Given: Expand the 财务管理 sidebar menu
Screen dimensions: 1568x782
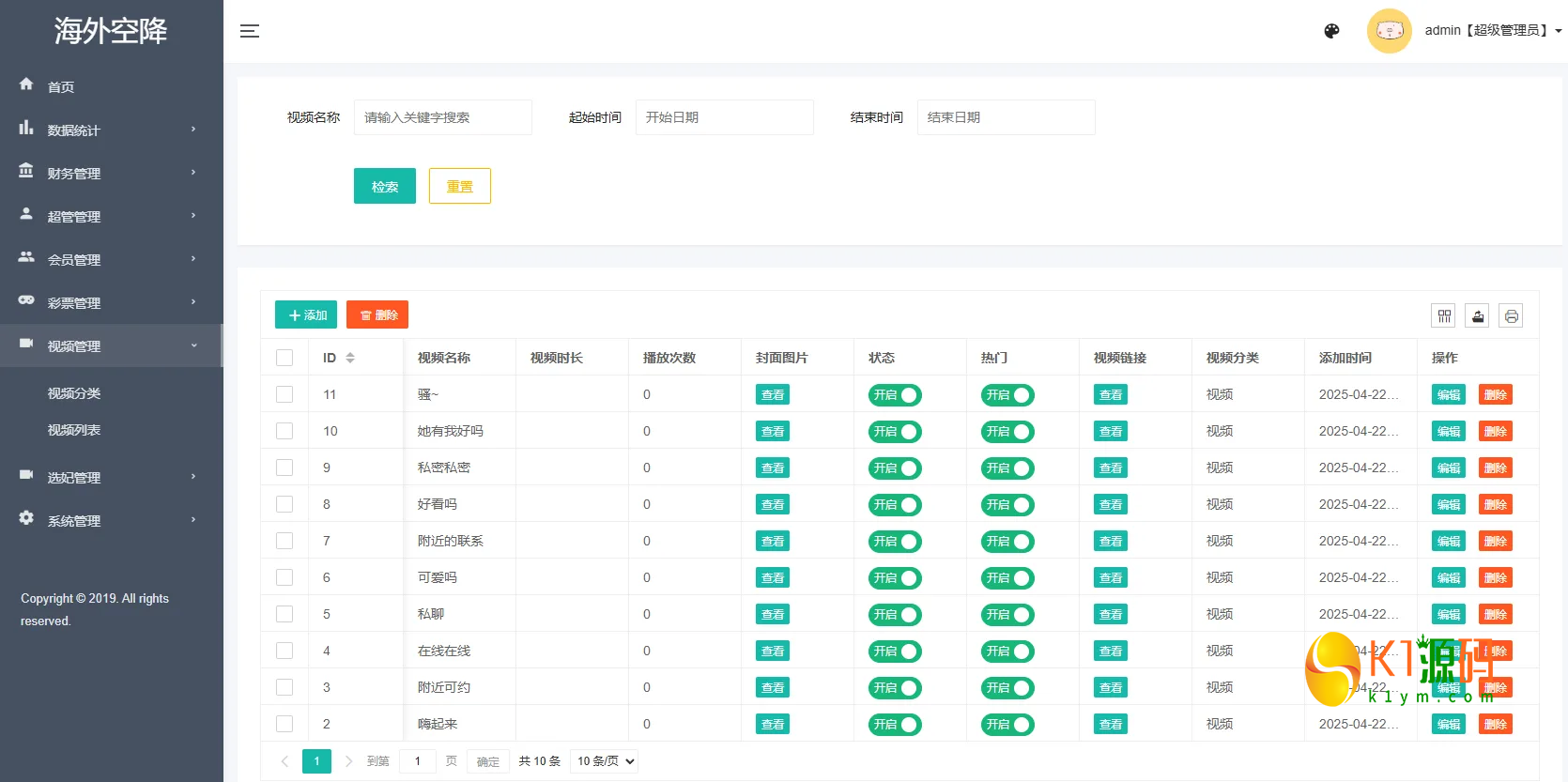Looking at the screenshot, I should point(112,173).
